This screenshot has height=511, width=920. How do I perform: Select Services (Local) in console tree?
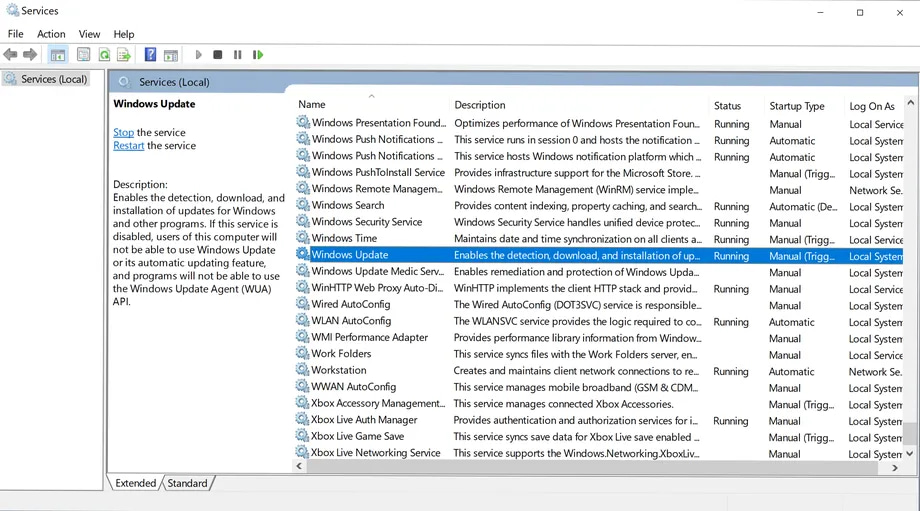tap(46, 79)
